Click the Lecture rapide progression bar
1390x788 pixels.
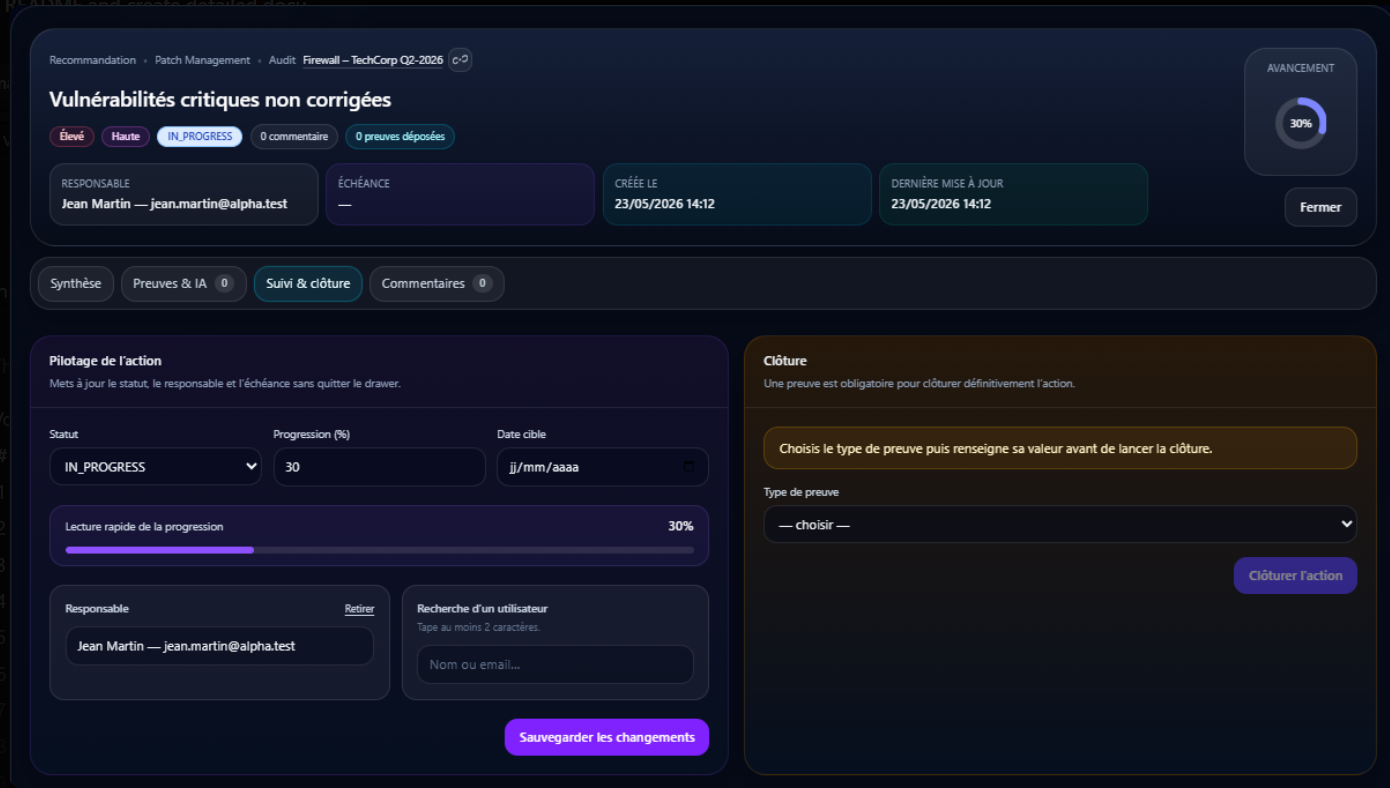[x=380, y=550]
